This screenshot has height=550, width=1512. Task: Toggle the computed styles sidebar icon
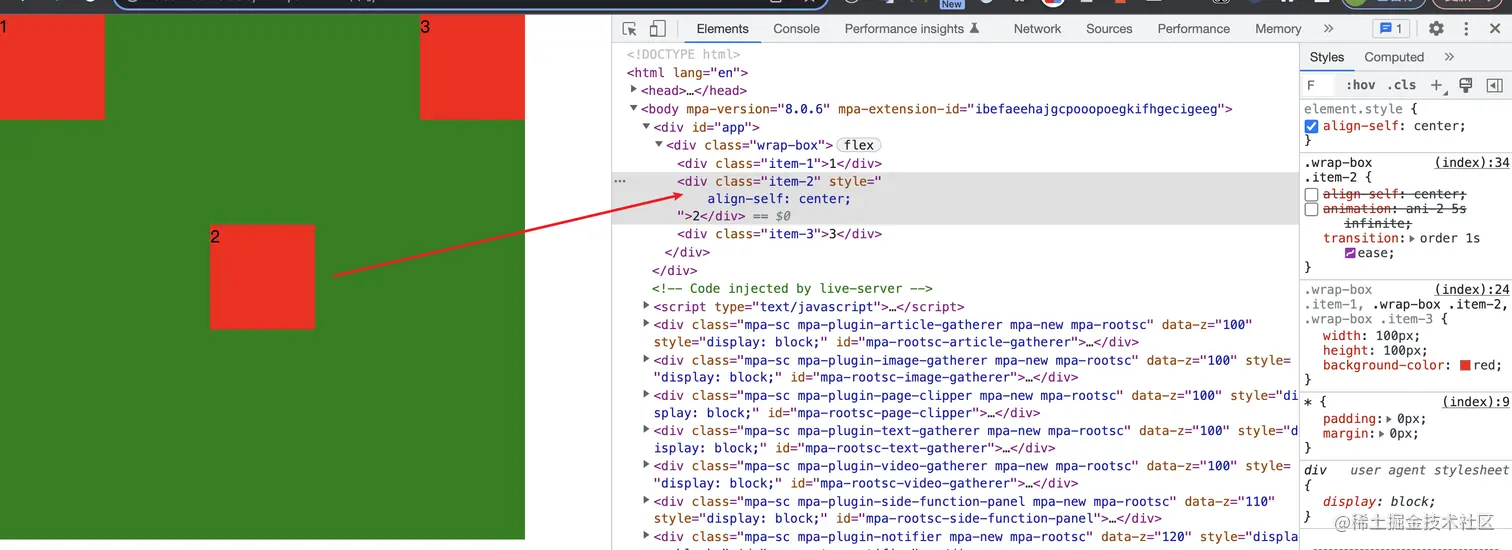click(x=1494, y=86)
